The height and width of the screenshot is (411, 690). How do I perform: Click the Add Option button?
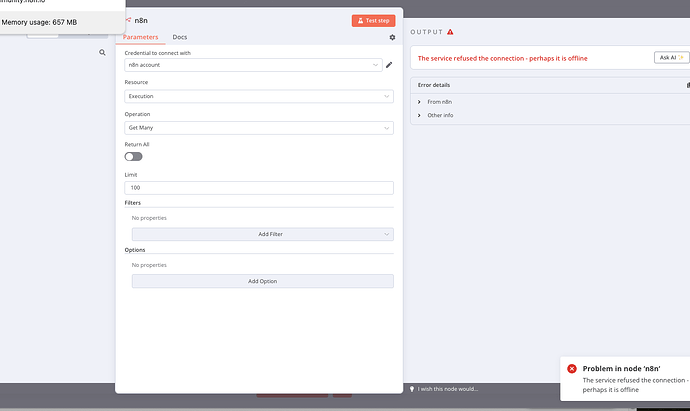tap(263, 281)
